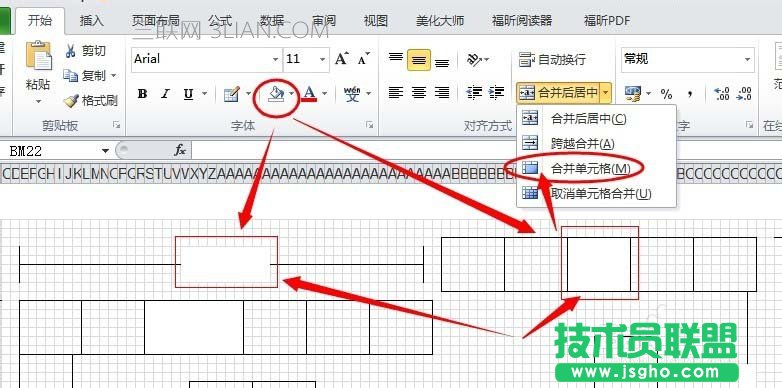Toggle middle vertical alignment
This screenshot has height=388, width=782.
(x=419, y=60)
